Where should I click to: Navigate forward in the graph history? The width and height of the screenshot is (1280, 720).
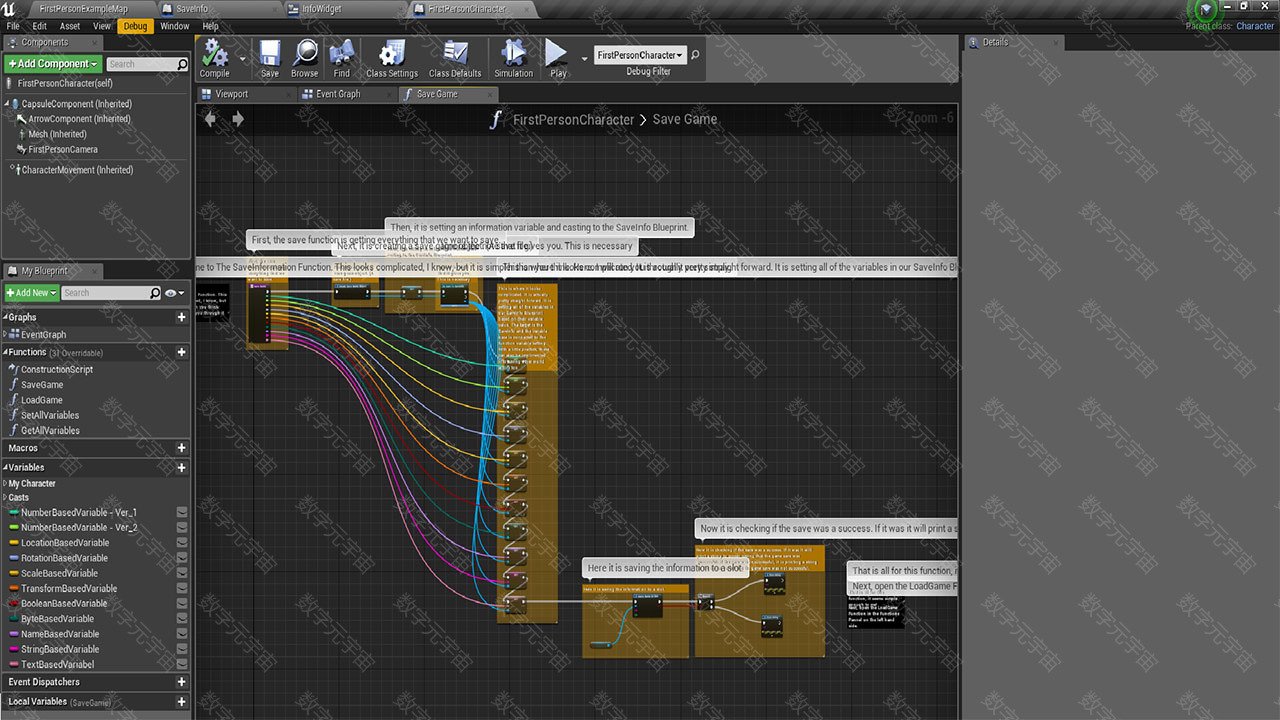(238, 119)
